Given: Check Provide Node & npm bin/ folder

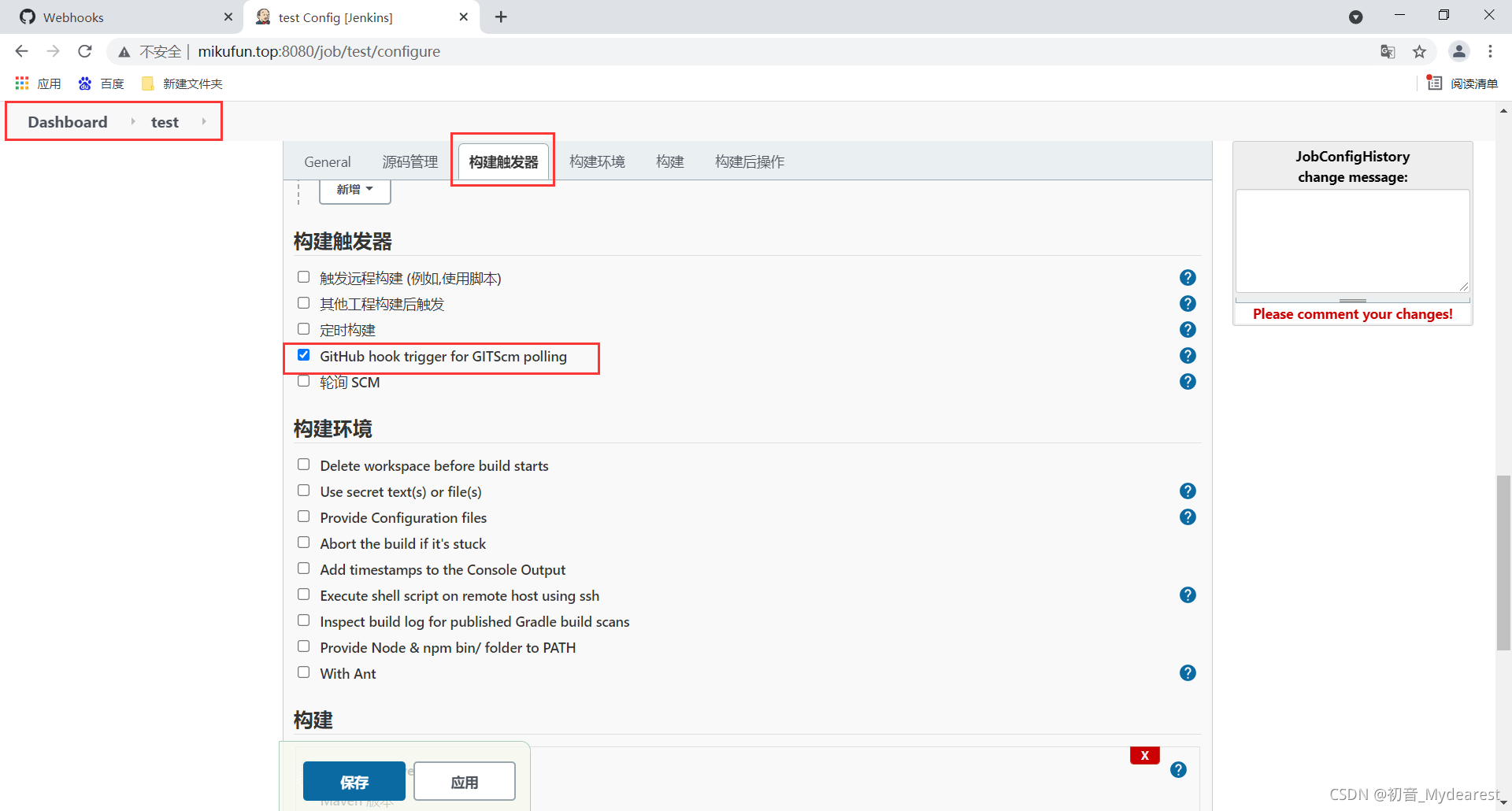Looking at the screenshot, I should pos(303,646).
